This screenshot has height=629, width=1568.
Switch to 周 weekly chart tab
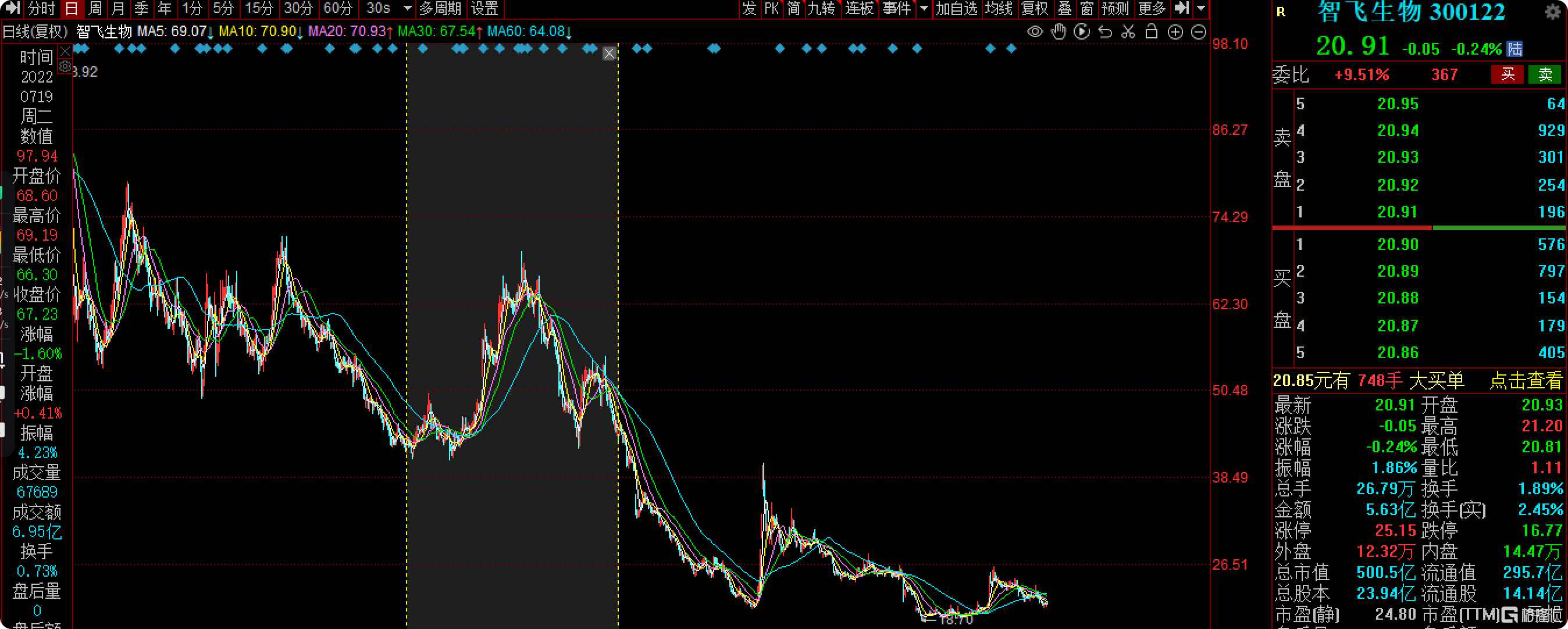point(95,9)
